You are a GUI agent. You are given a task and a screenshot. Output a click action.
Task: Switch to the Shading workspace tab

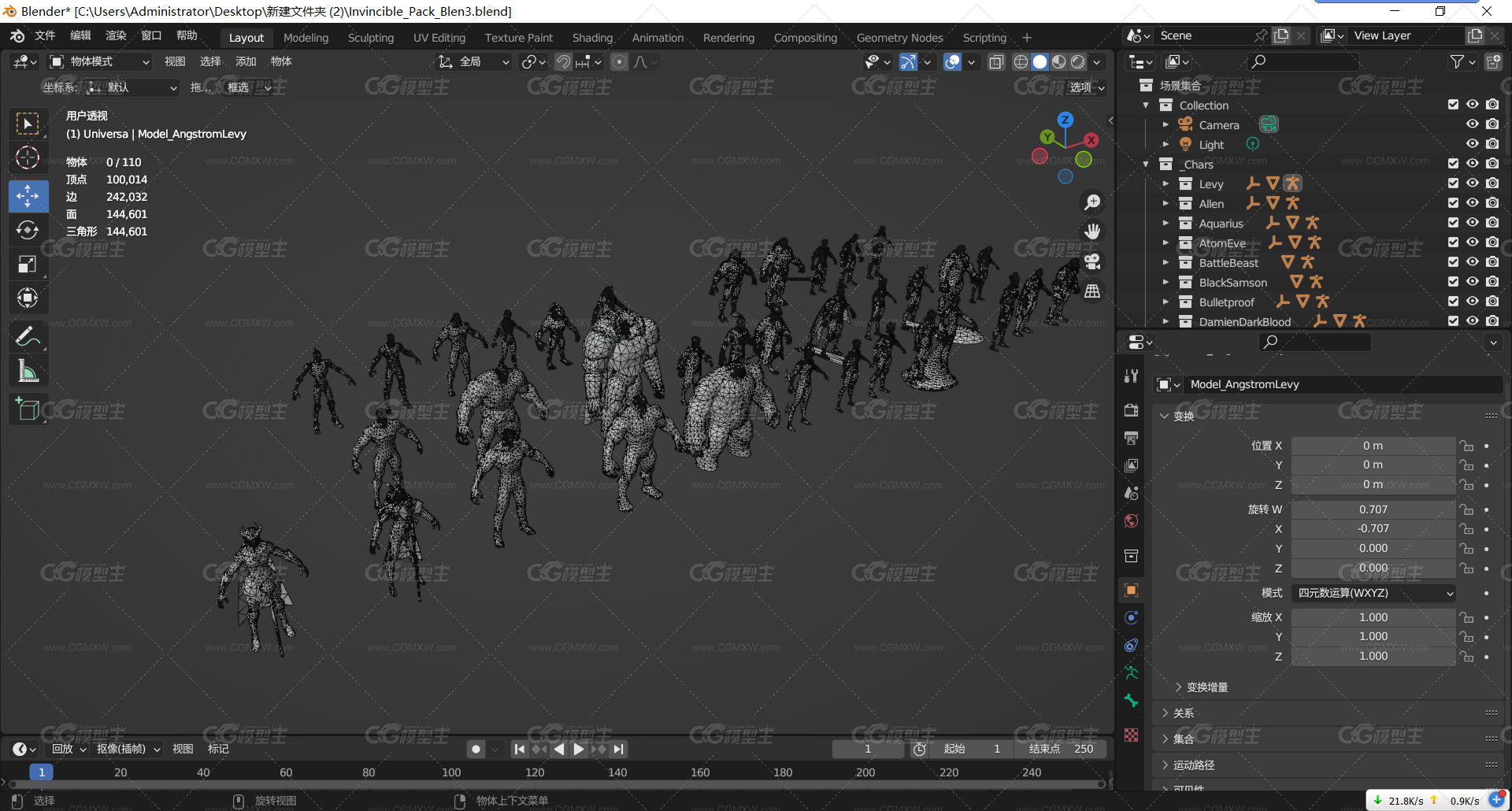coord(592,38)
